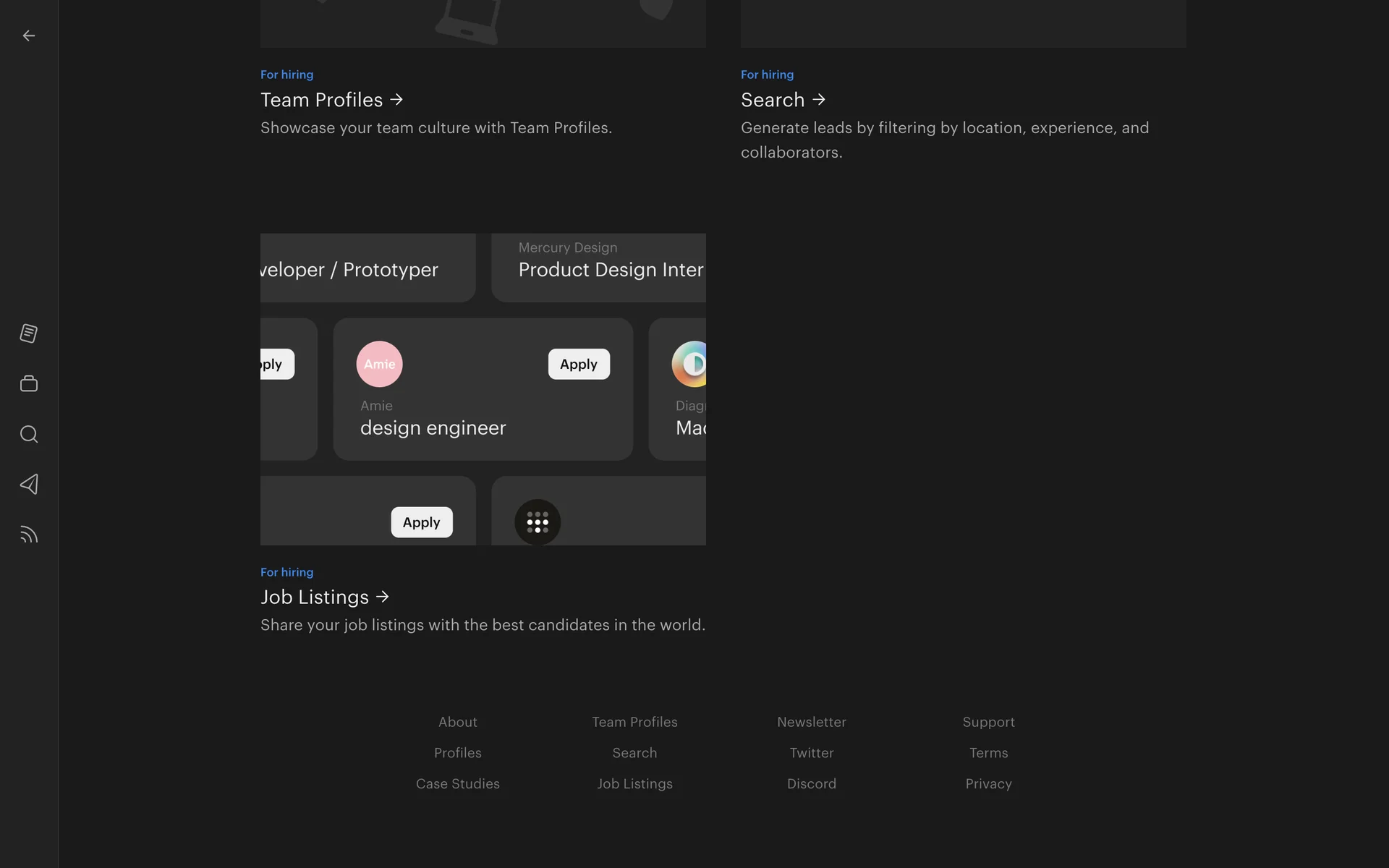Go to Case Studies in footer
This screenshot has width=1389, height=868.
tap(457, 783)
